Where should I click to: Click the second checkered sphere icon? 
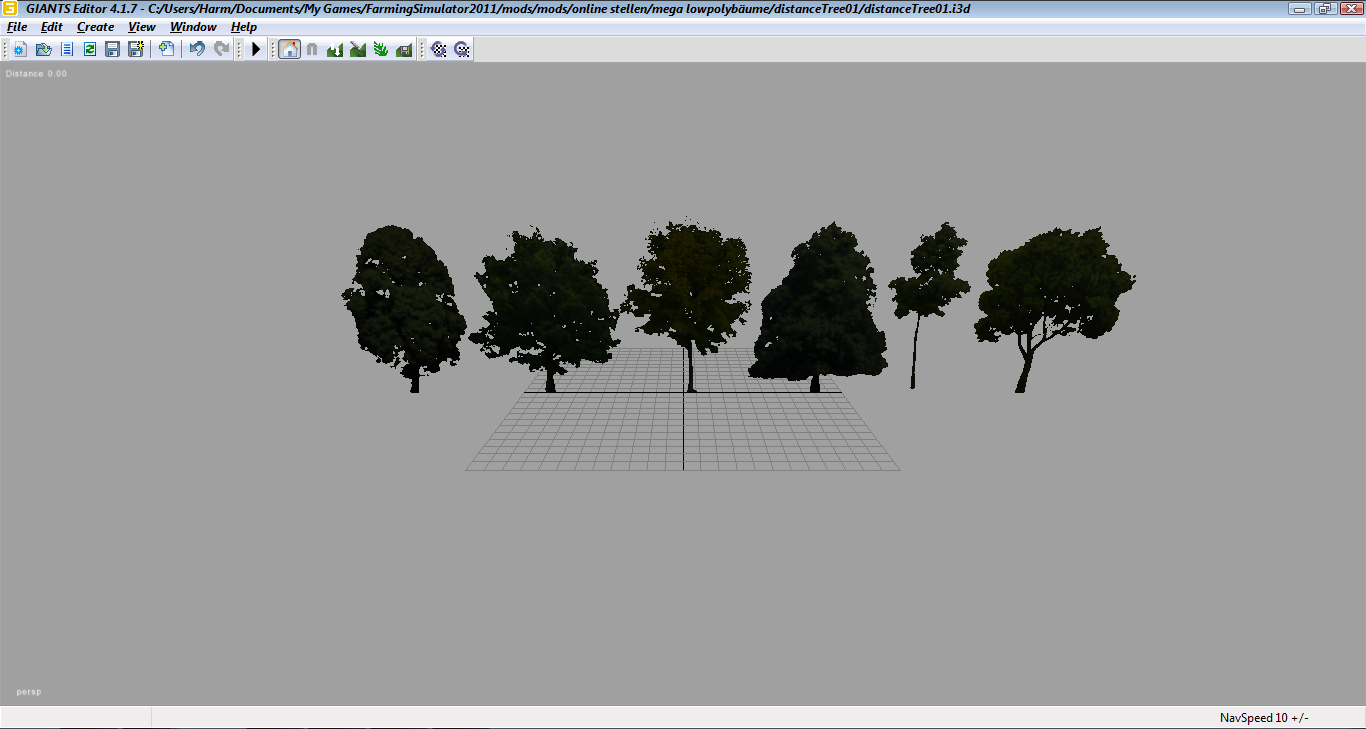pyautogui.click(x=462, y=49)
